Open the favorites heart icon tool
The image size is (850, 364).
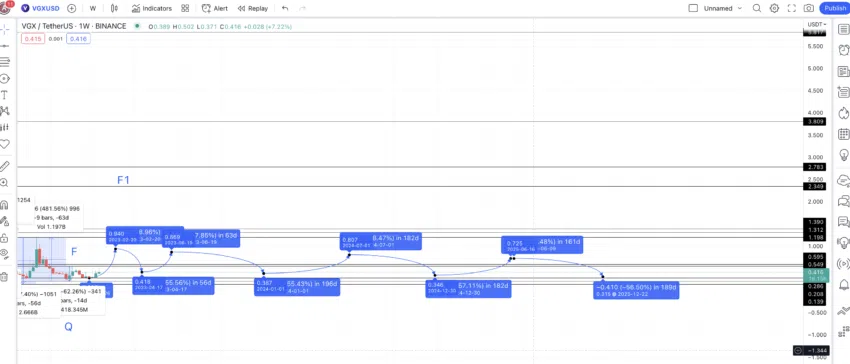[4, 144]
